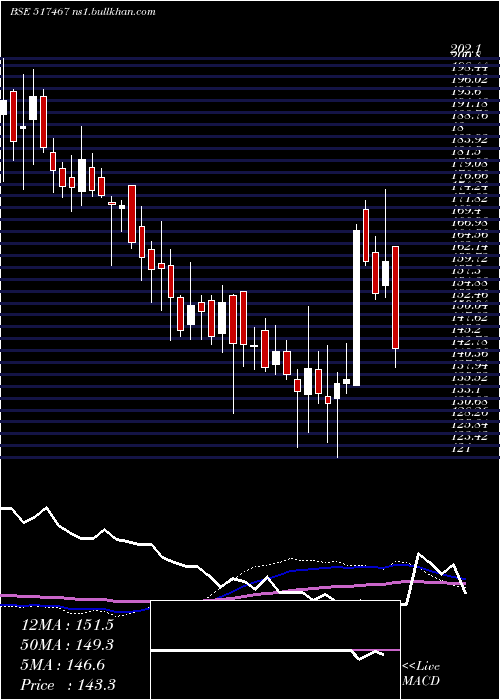Click the '196.02' price axis label

point(468,79)
